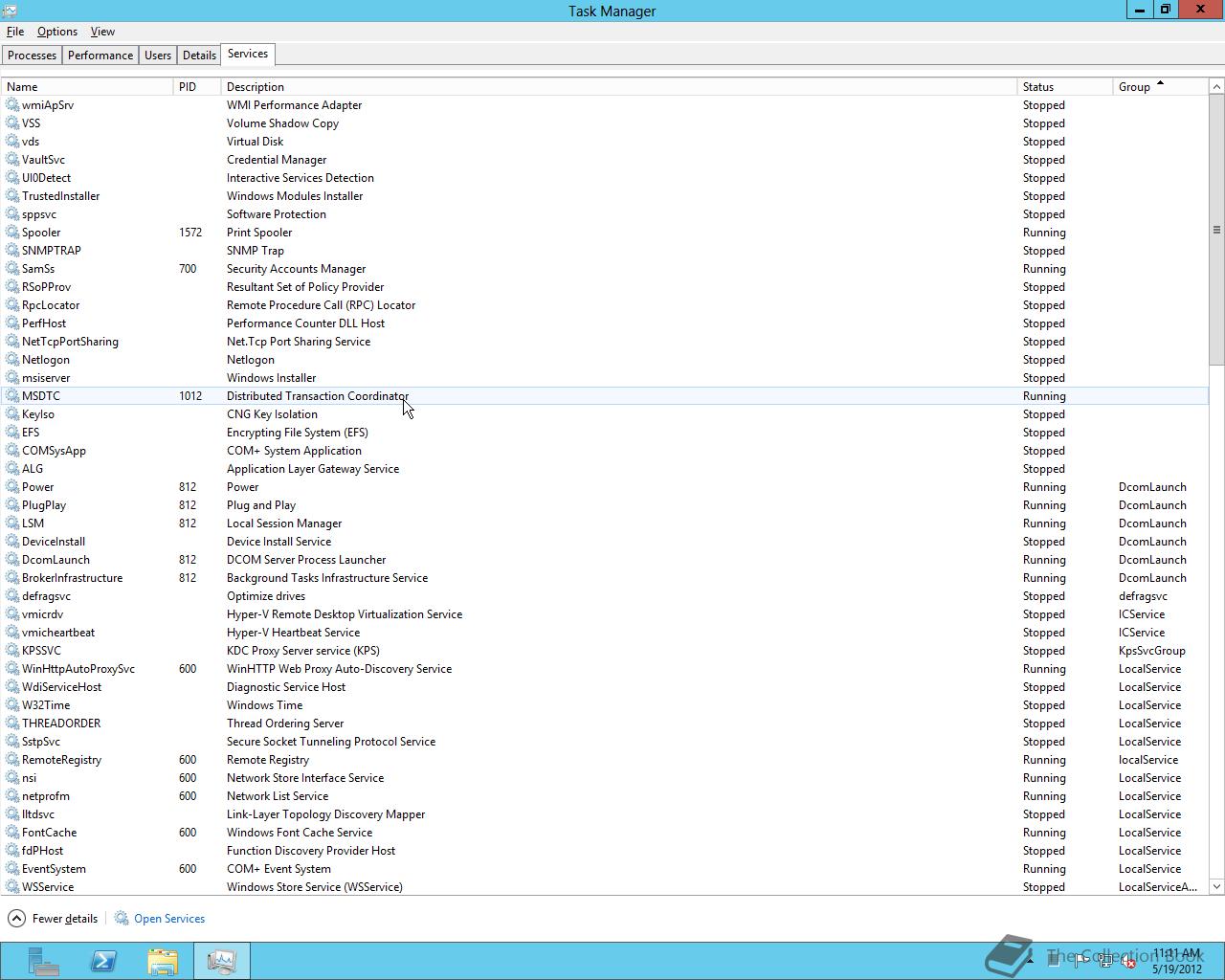Click the 'Encrypting File System (EFS)' description
This screenshot has height=980, width=1225.
point(298,433)
